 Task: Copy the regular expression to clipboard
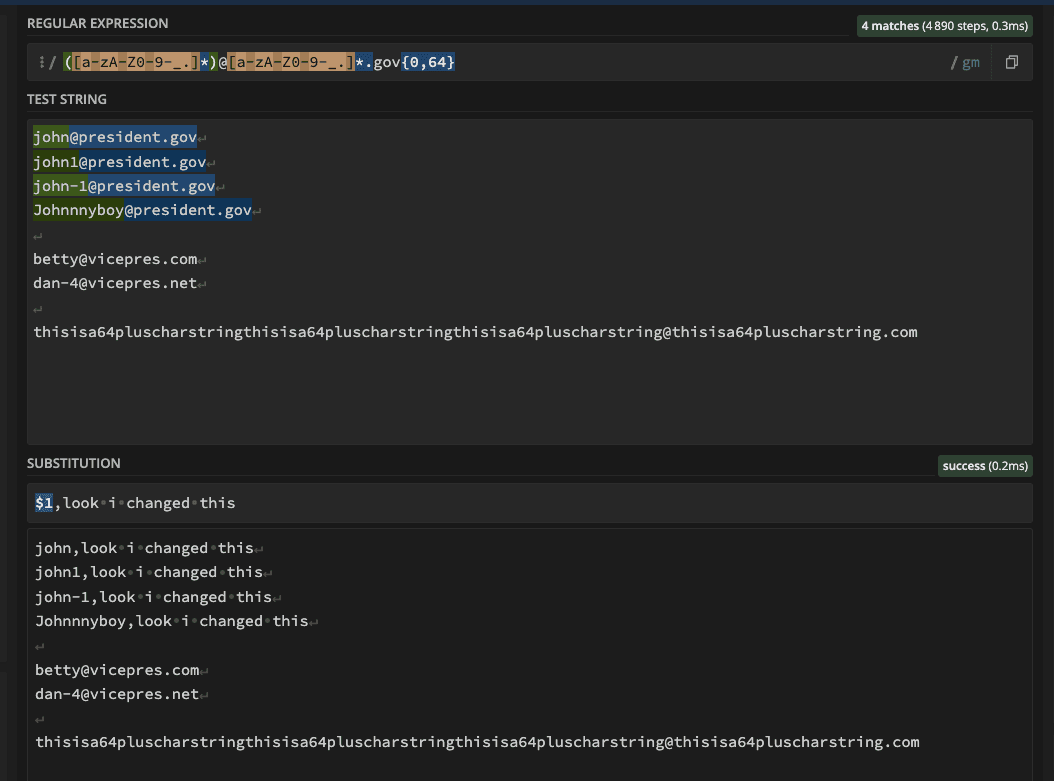[x=1011, y=61]
